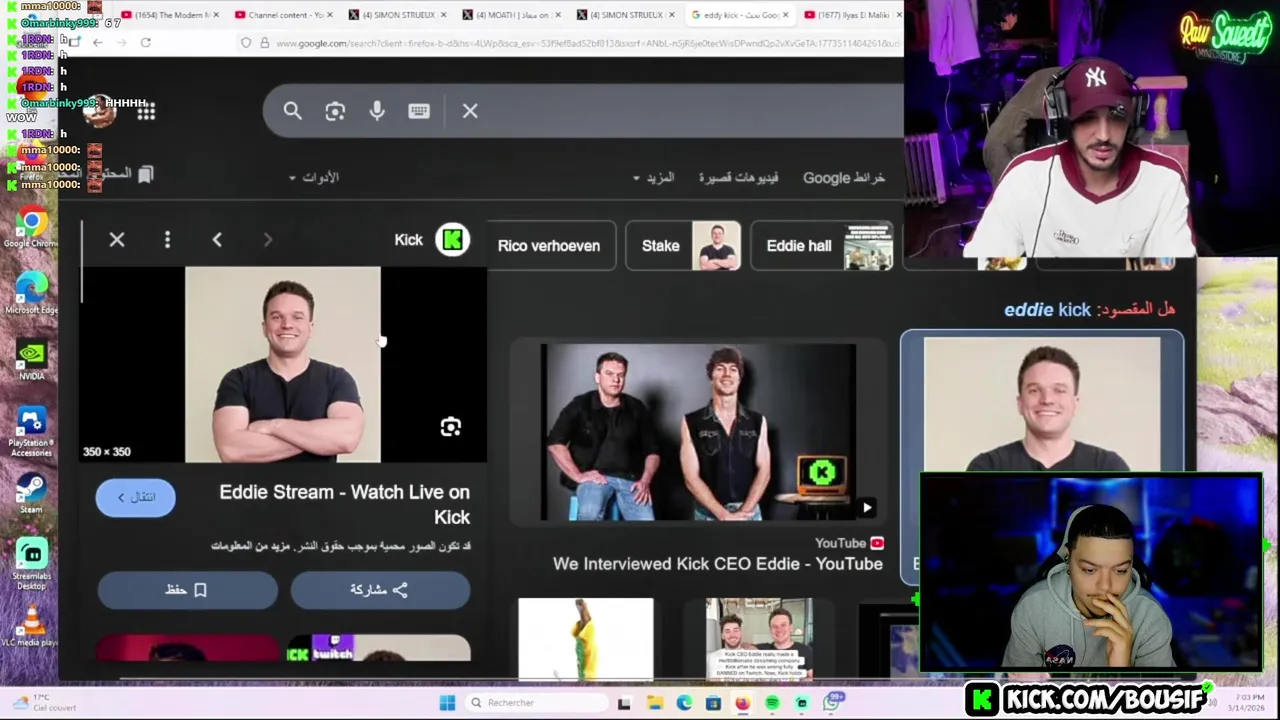Close the eddy kick Google tab
Image resolution: width=1280 pixels, height=720 pixels.
point(785,15)
